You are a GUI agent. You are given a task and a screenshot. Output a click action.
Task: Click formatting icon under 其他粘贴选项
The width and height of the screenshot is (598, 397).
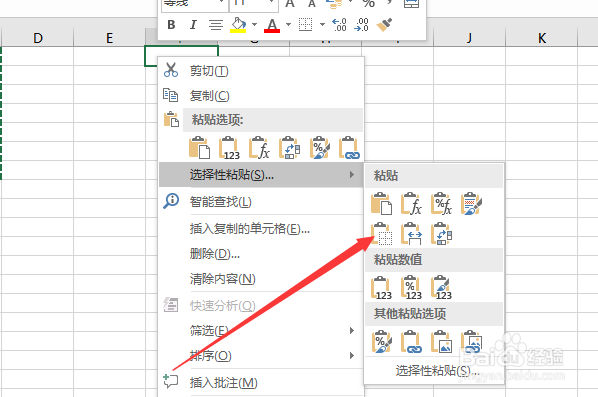[382, 342]
